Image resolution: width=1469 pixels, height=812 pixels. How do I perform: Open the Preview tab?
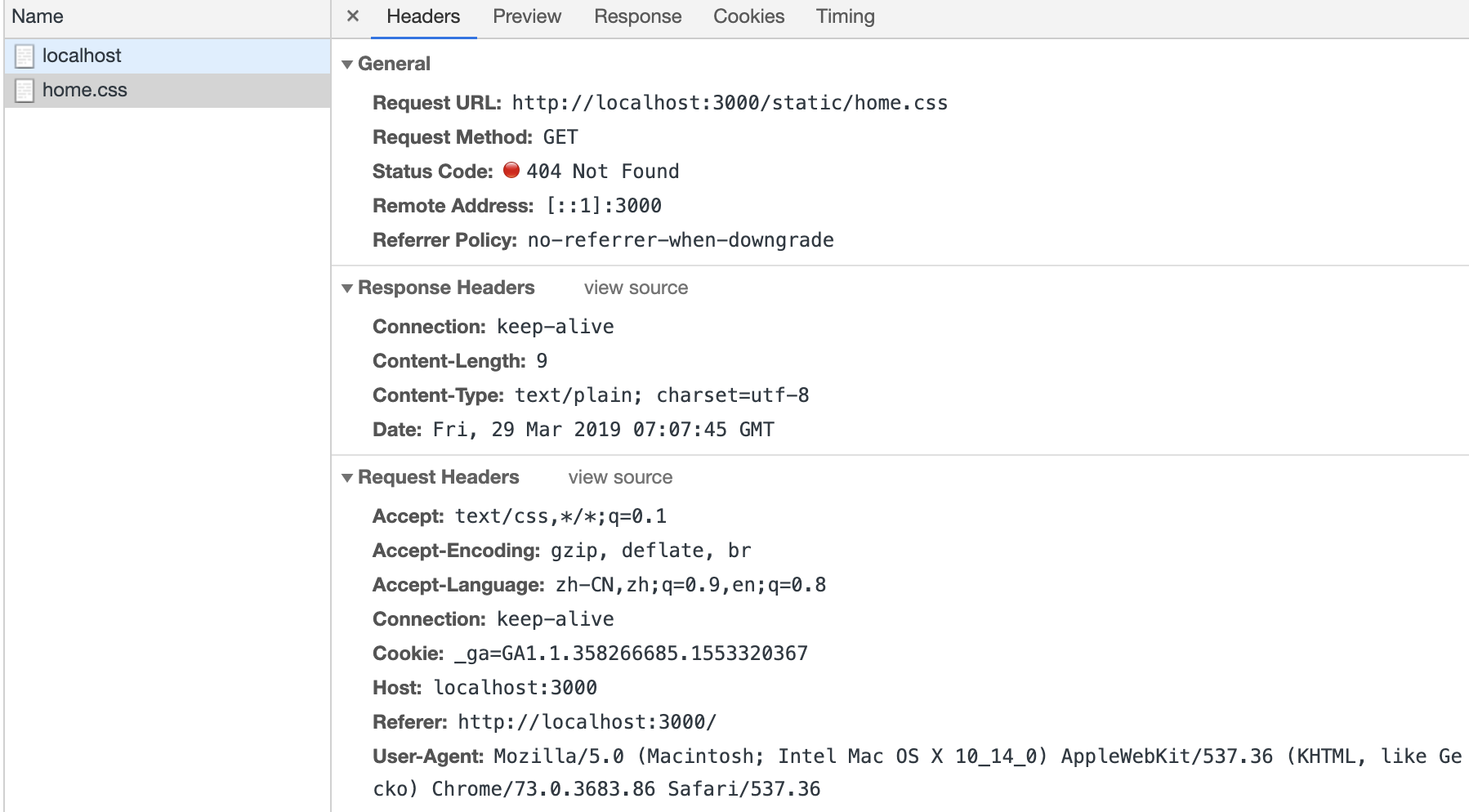pos(527,16)
